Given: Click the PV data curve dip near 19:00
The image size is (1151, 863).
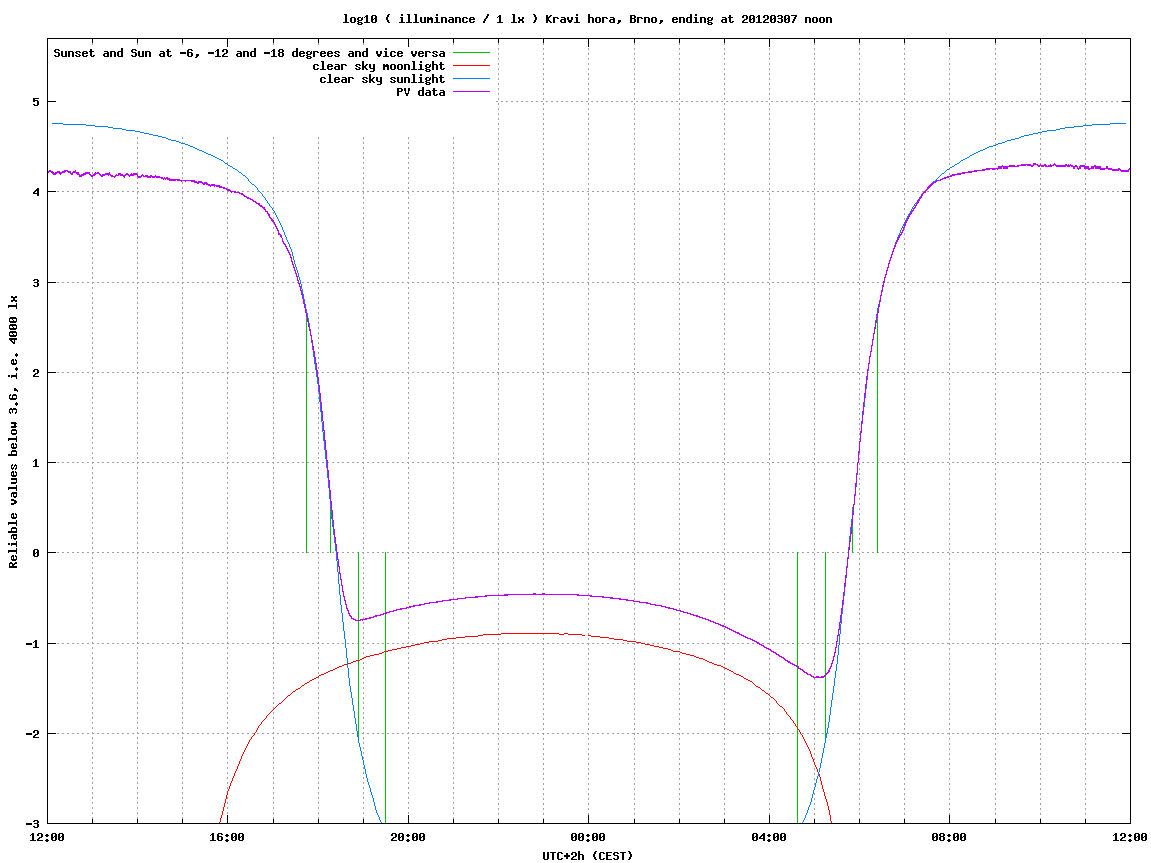Looking at the screenshot, I should click(357, 620).
